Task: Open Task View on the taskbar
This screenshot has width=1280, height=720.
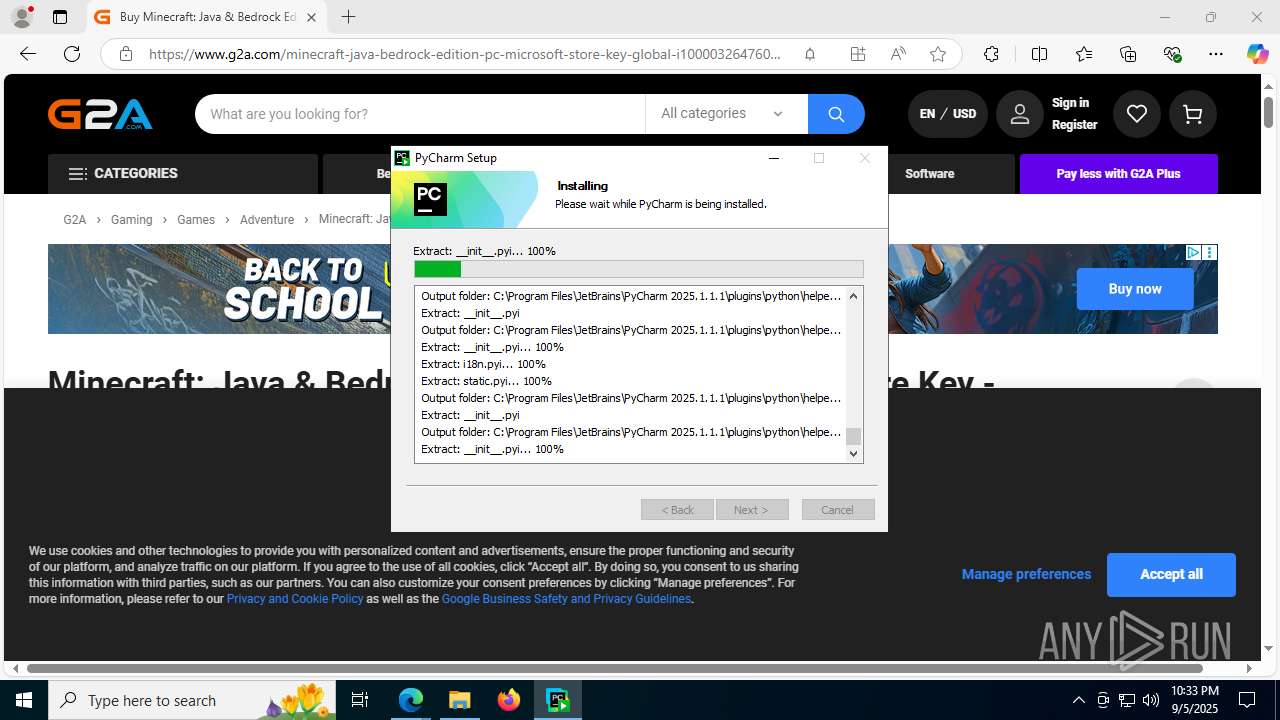Action: click(360, 700)
